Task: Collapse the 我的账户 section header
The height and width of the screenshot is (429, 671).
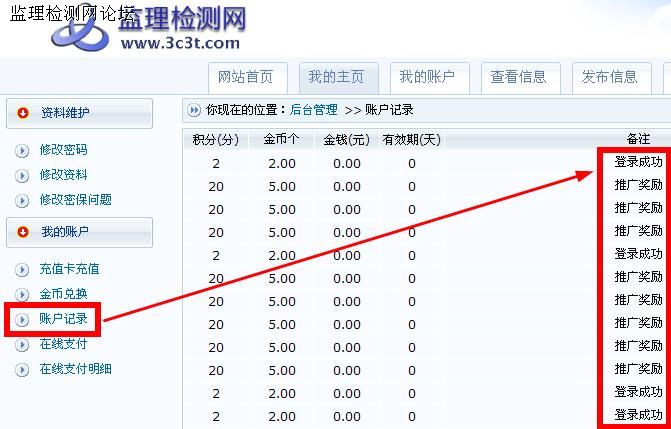Action: tap(79, 232)
